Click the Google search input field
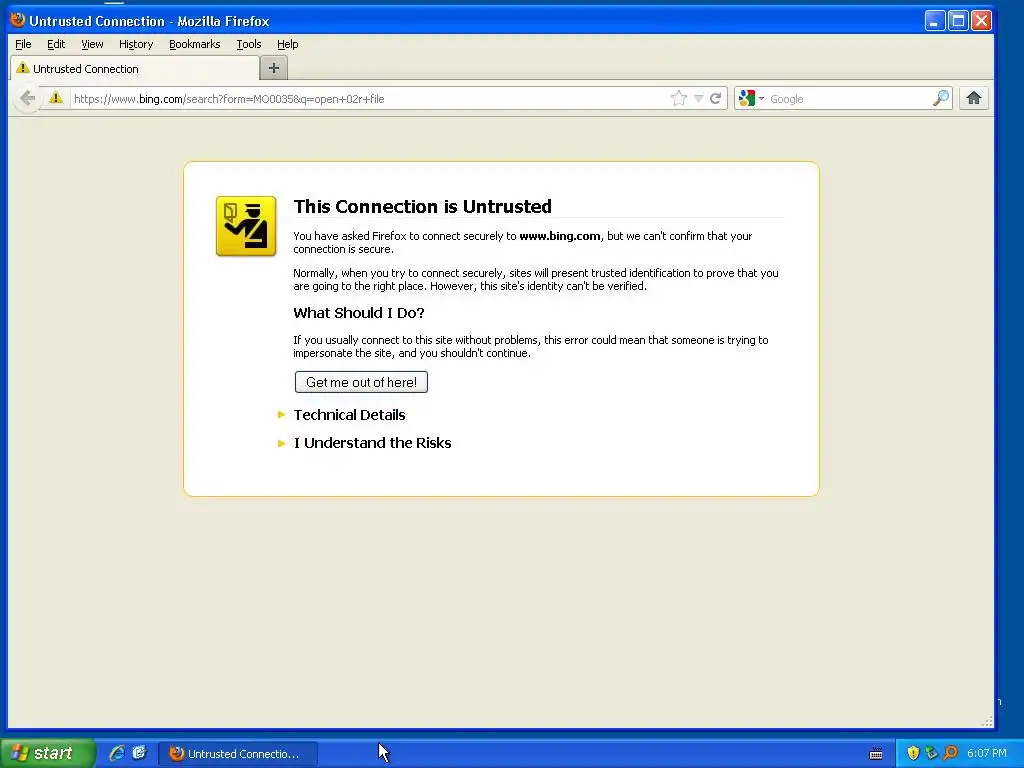 coord(848,99)
